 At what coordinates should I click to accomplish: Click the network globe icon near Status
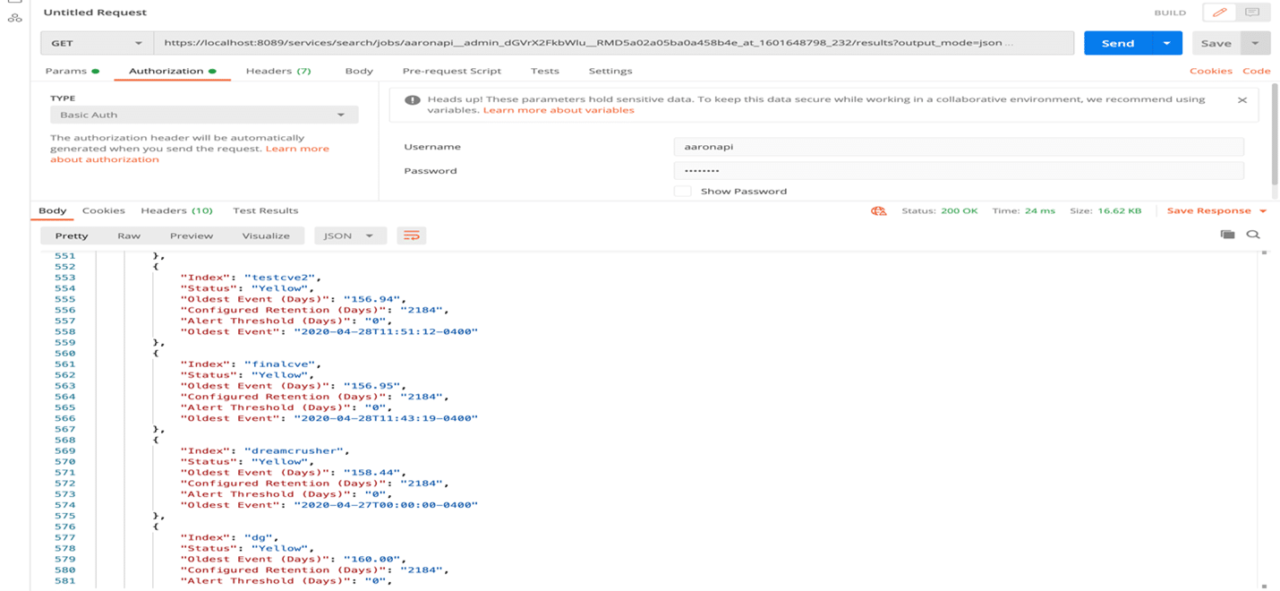coord(879,211)
